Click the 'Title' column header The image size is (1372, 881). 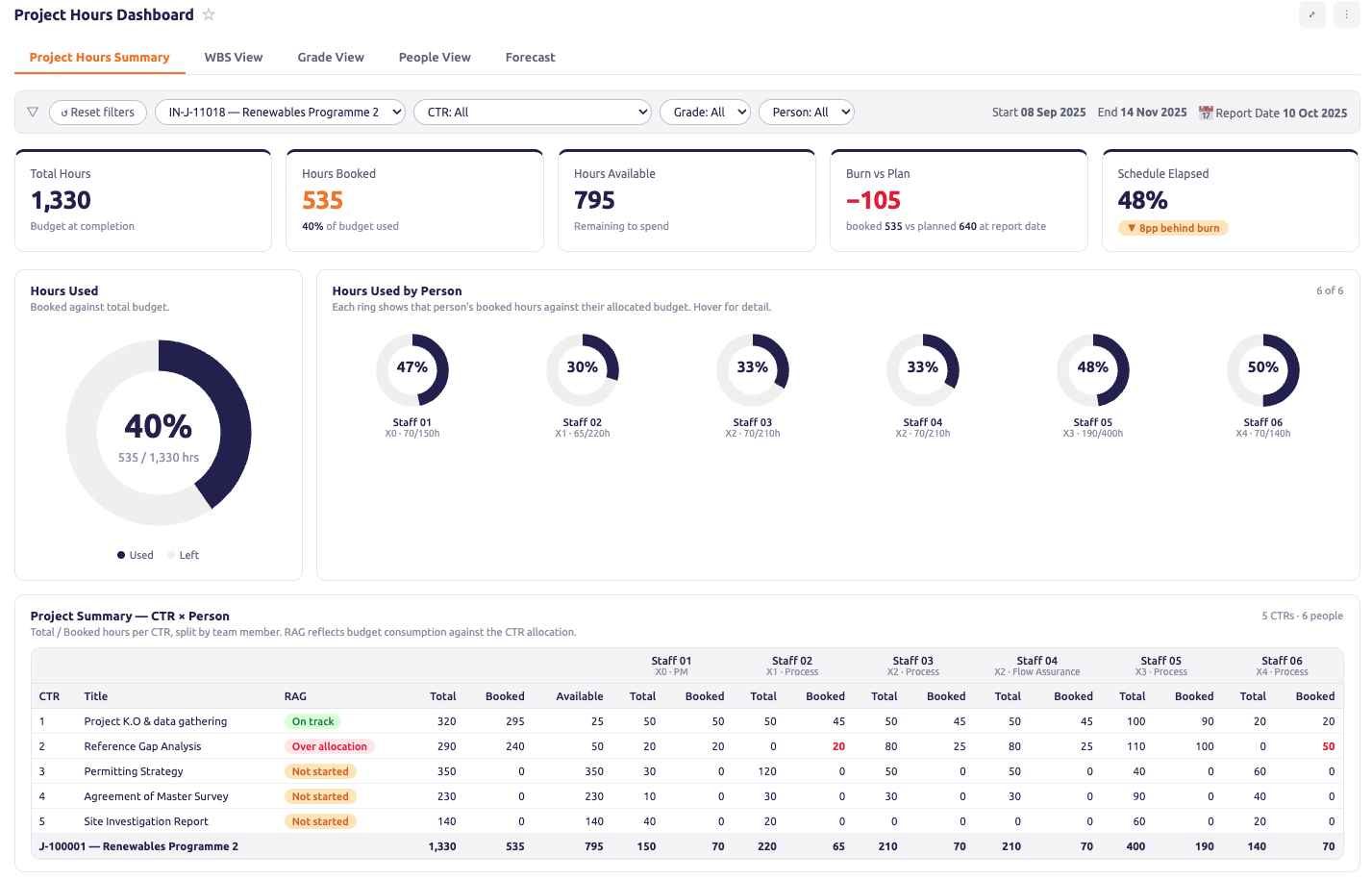click(x=96, y=696)
